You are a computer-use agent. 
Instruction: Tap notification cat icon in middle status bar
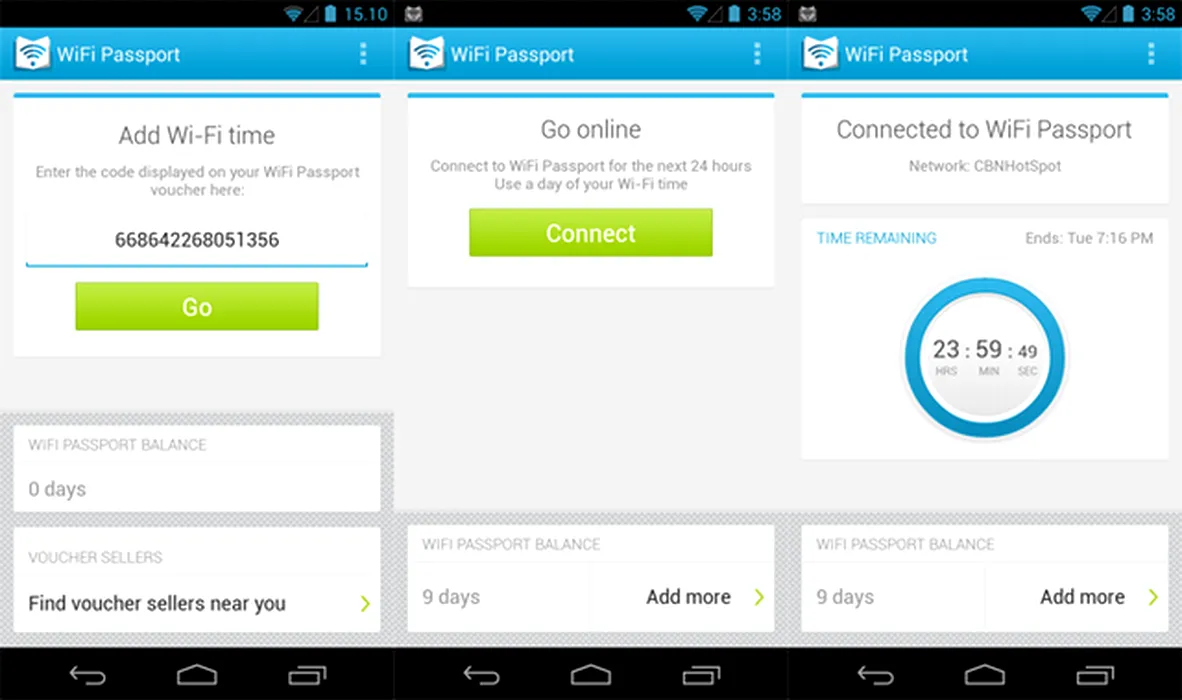coord(413,14)
